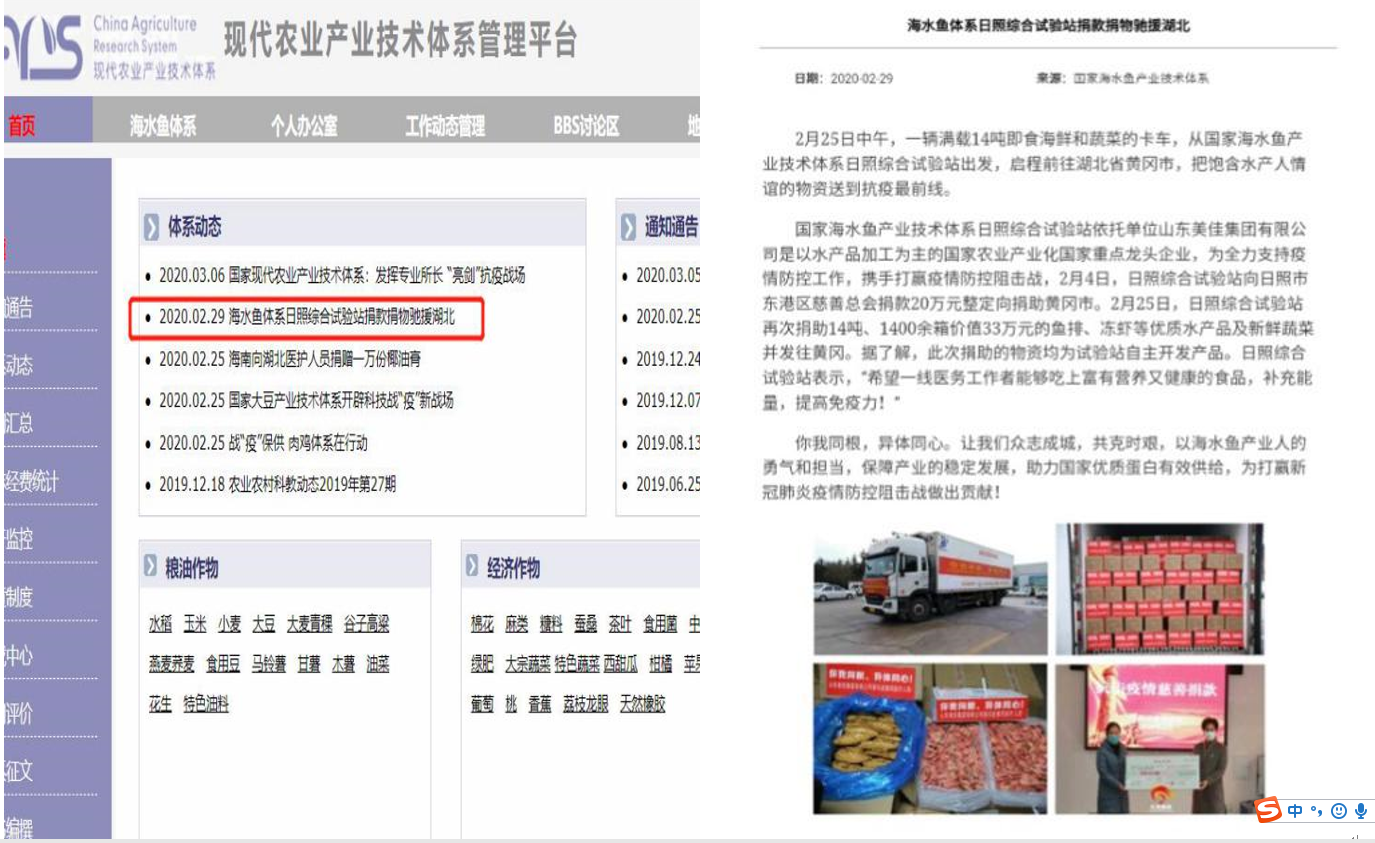Viewport: 1375px width, 843px height.
Task: Open the highlighted 2020.02.29 海水鱼体系 news link
Action: click(306, 317)
